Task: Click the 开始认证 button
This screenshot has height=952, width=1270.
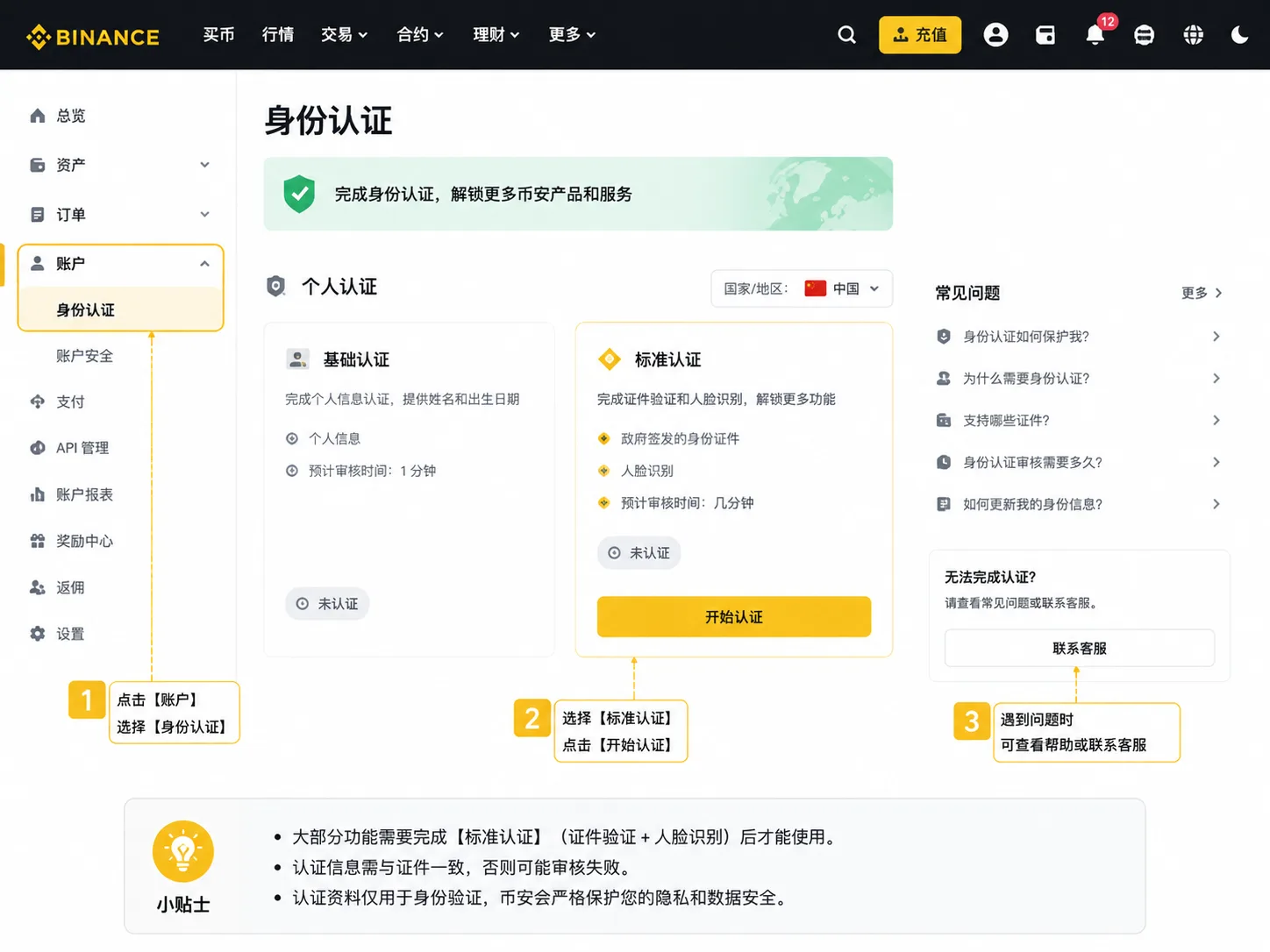Action: pos(734,617)
